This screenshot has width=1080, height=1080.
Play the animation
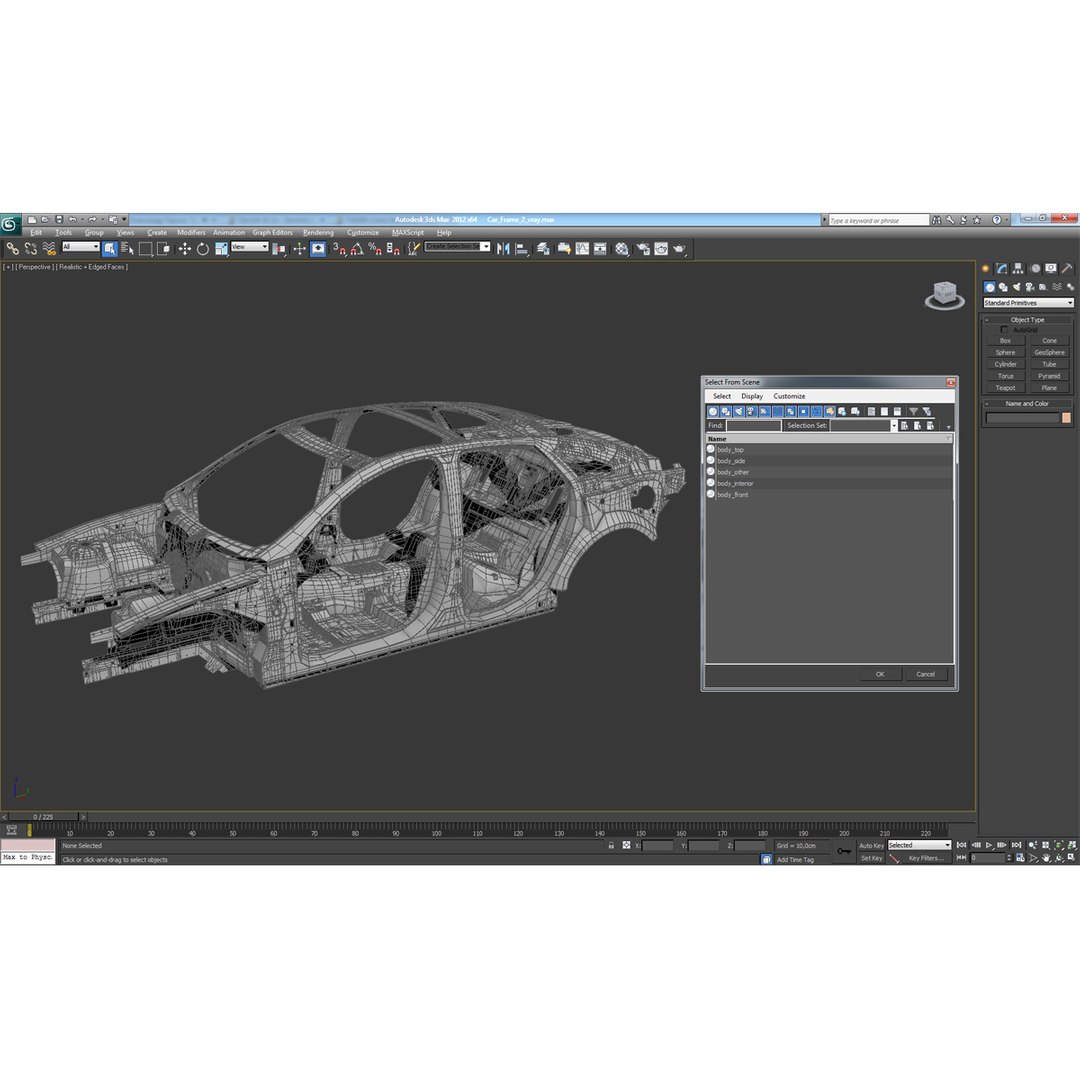[x=988, y=845]
